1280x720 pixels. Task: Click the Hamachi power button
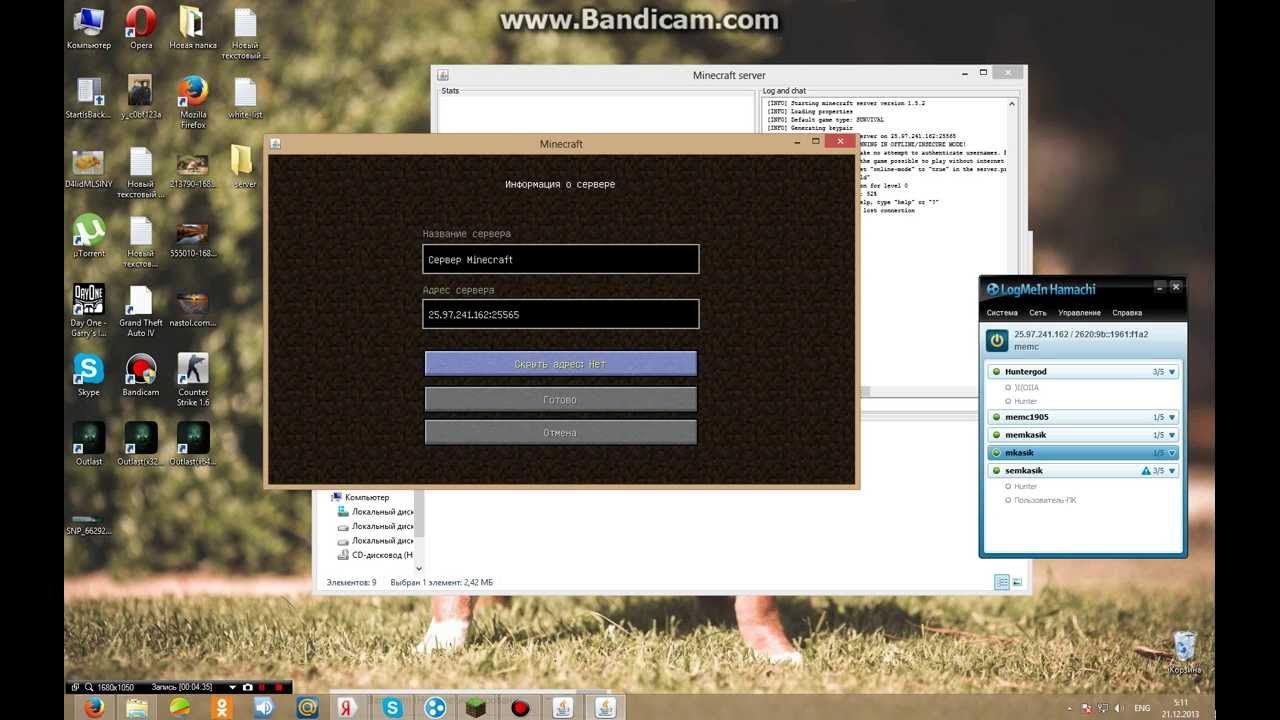coord(997,340)
